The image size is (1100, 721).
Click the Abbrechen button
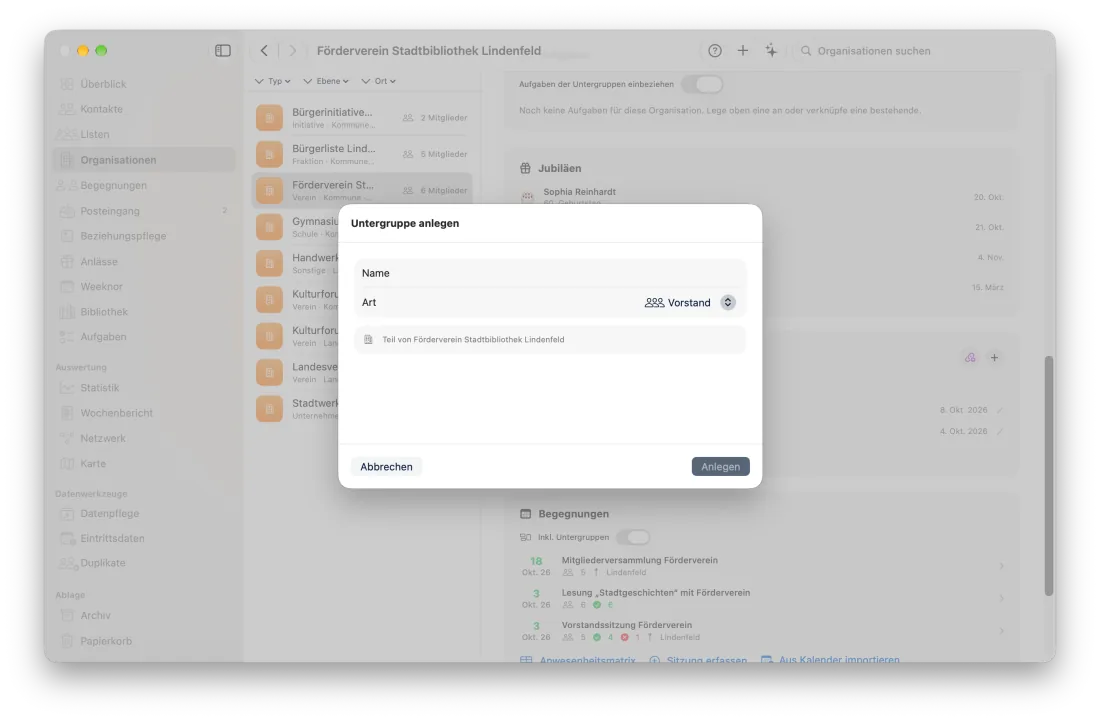tap(387, 467)
